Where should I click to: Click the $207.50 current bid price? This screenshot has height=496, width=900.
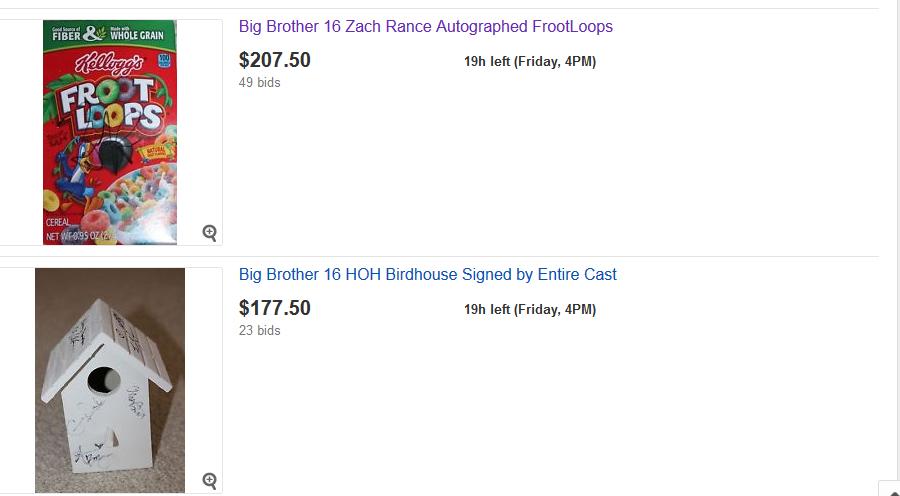click(275, 60)
